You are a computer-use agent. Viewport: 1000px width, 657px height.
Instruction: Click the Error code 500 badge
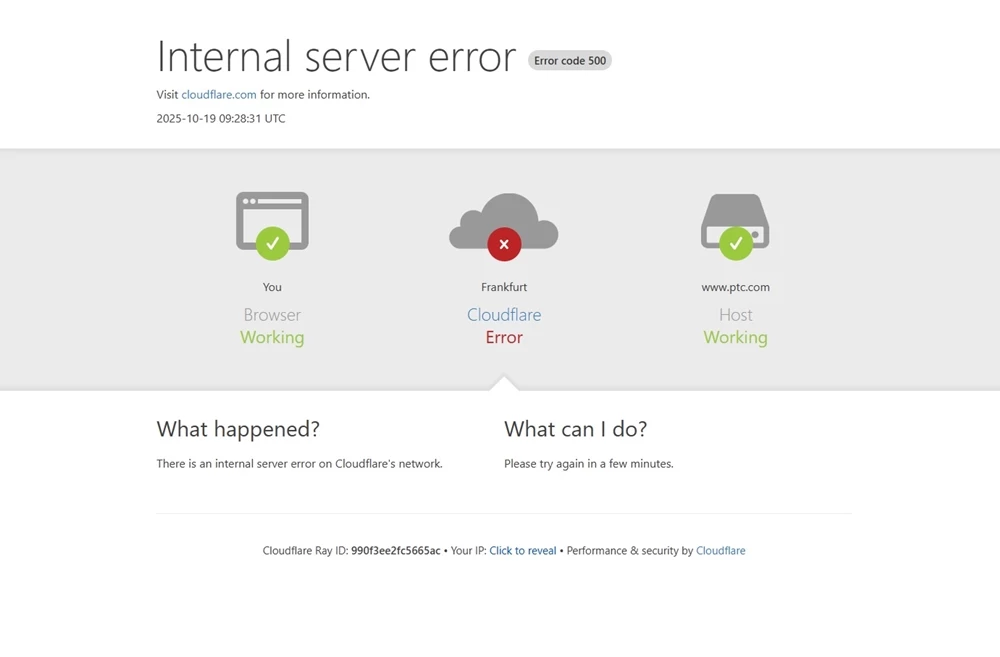[570, 61]
